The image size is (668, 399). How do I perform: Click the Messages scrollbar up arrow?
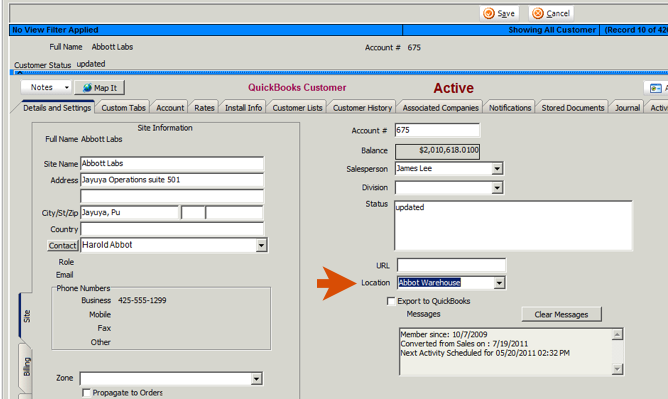click(617, 334)
